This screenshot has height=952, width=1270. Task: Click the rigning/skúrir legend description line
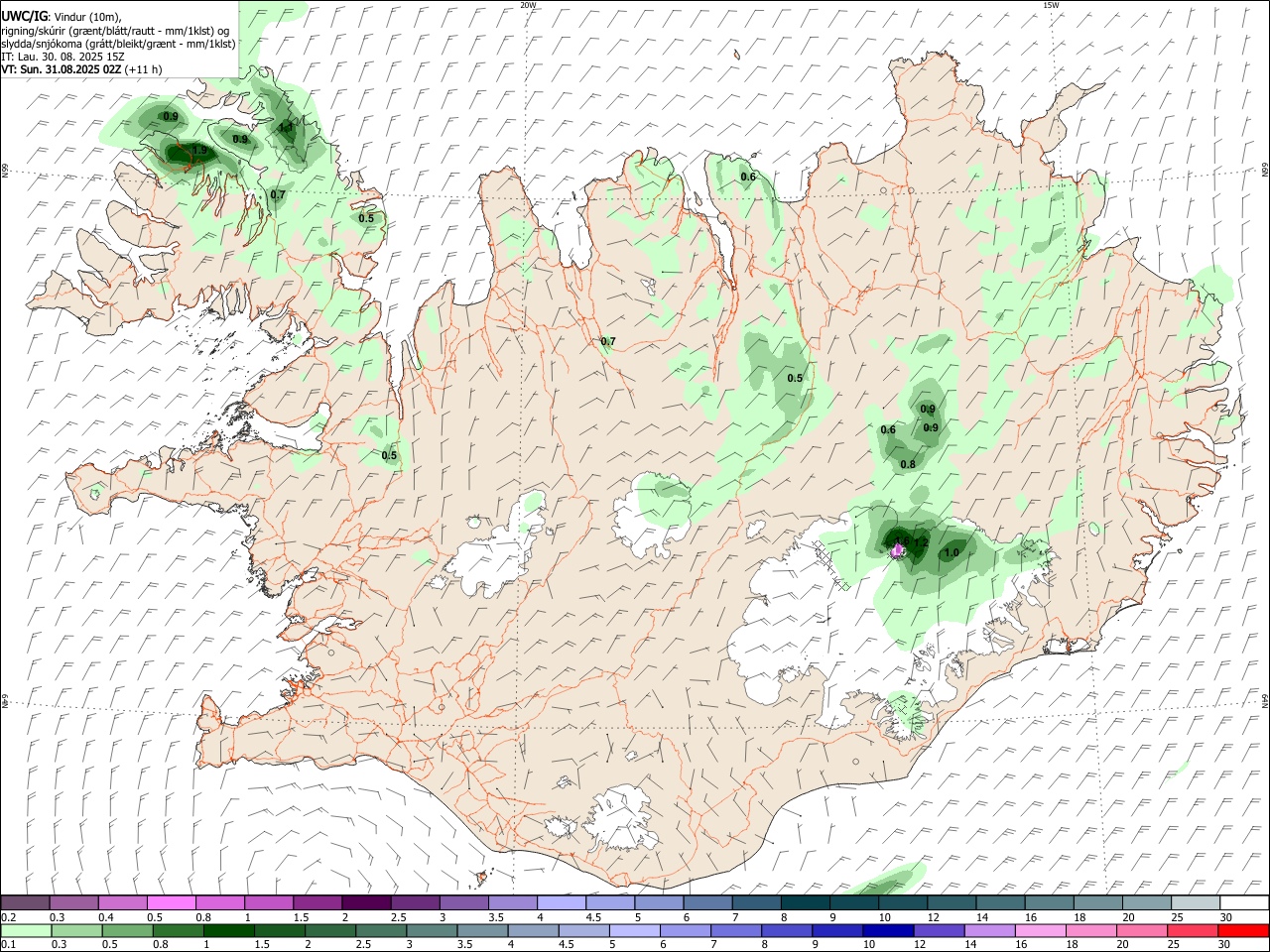tap(115, 31)
